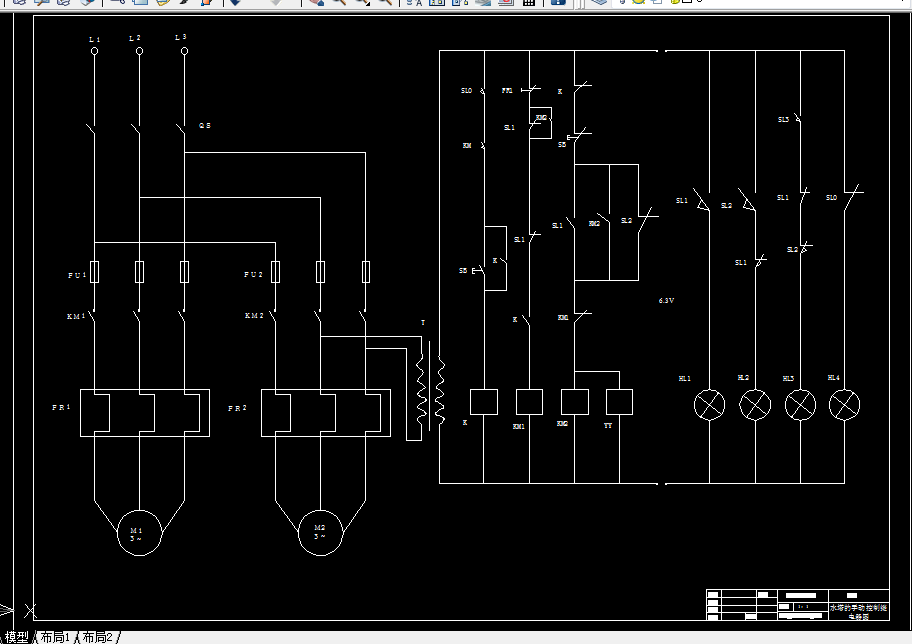Pick the HL4 indicator lamp symbol
Screen dimensions: 912x644
(x=845, y=405)
